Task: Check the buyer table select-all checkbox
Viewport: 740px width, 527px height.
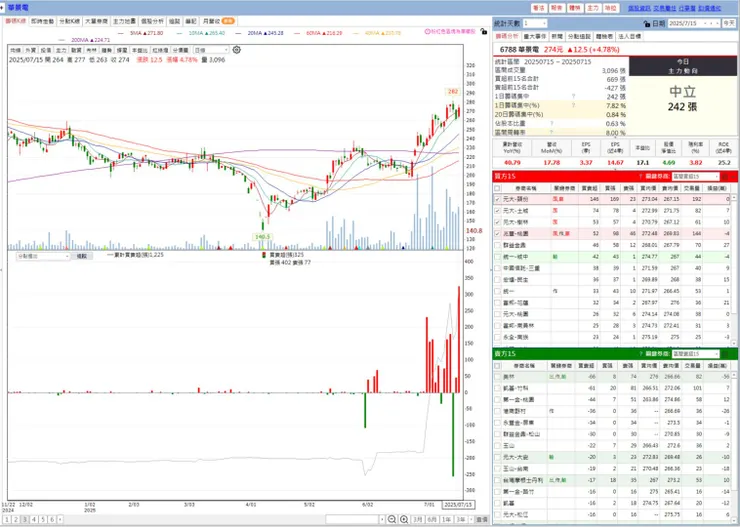Action: point(497,188)
